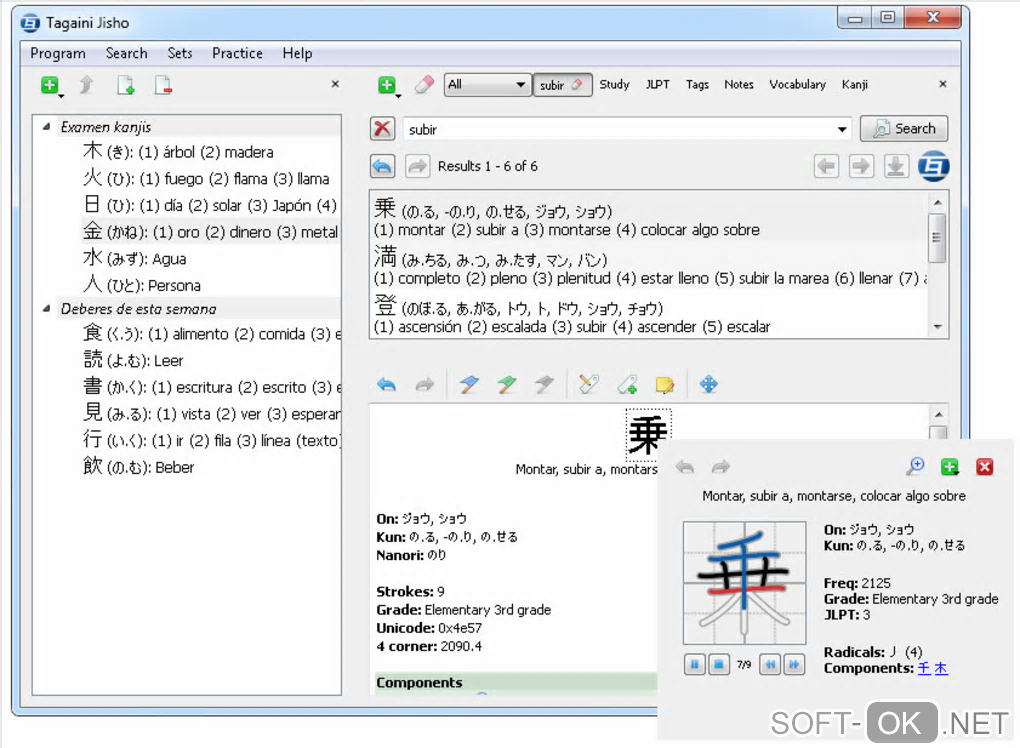Click the green add icon in kanji popup
The width and height of the screenshot is (1020, 748).
[950, 466]
